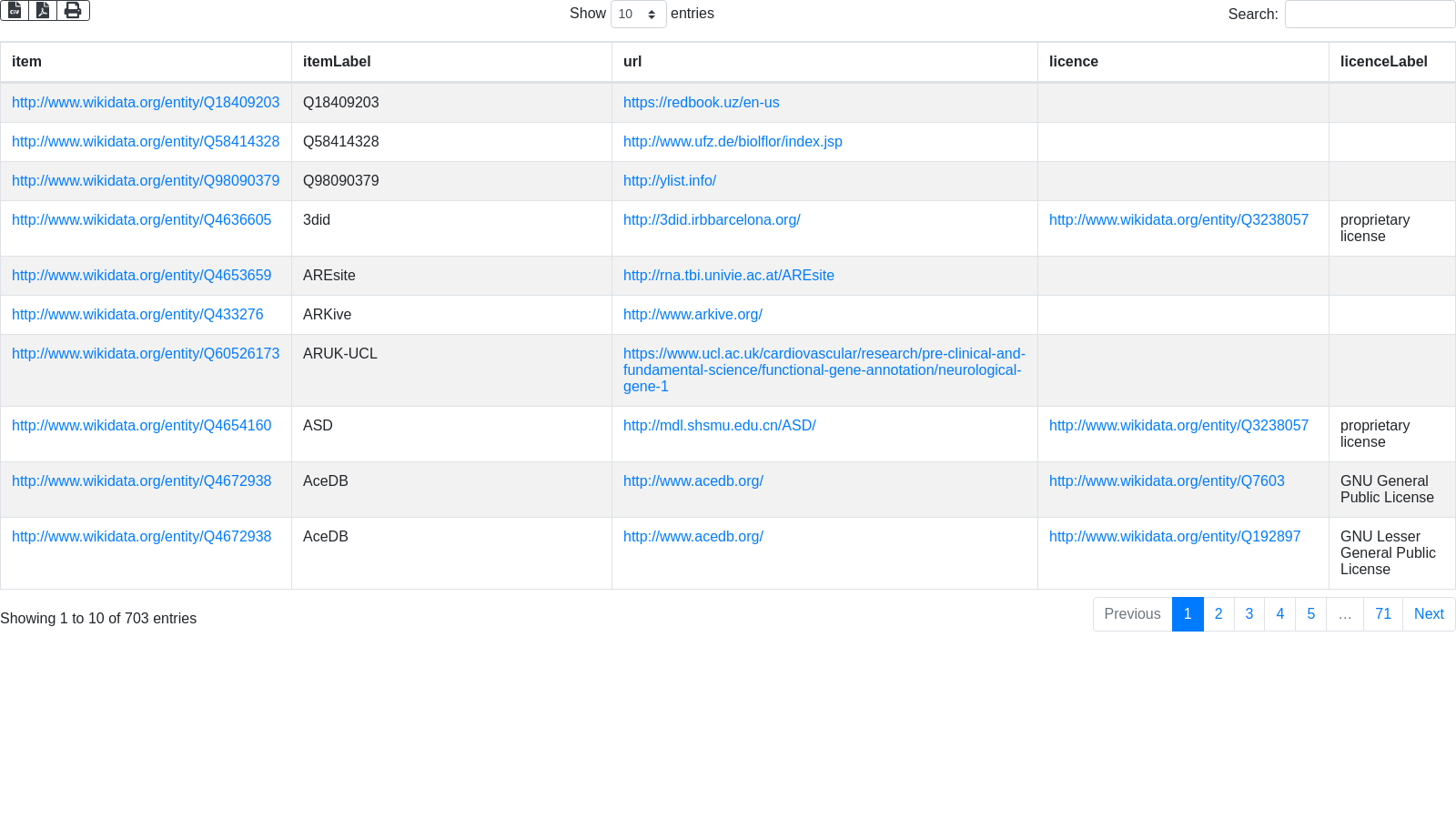Open wikidata entity Q433276 link
Viewport: 1456px width, 819px height.
pos(137,315)
